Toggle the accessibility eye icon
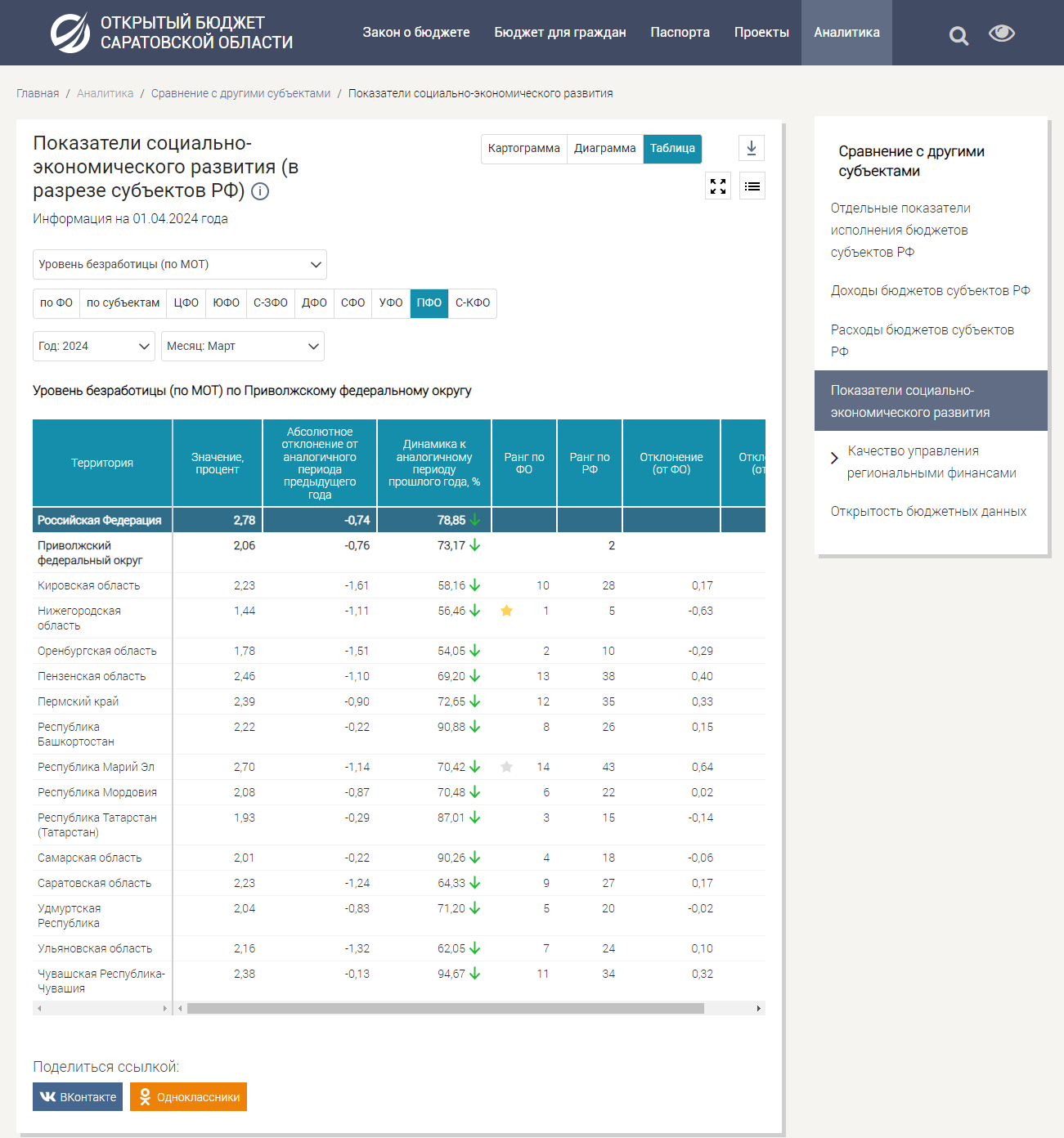 pos(1001,34)
